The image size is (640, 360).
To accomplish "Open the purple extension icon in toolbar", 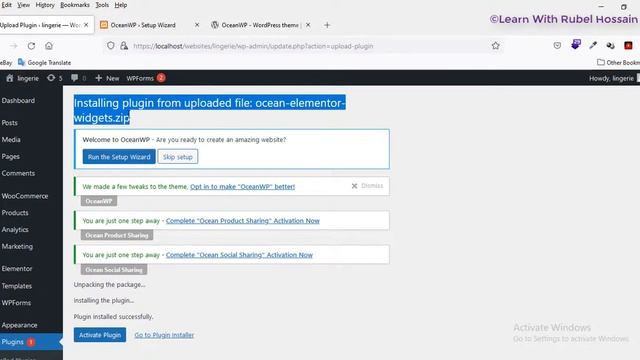I will (x=576, y=44).
